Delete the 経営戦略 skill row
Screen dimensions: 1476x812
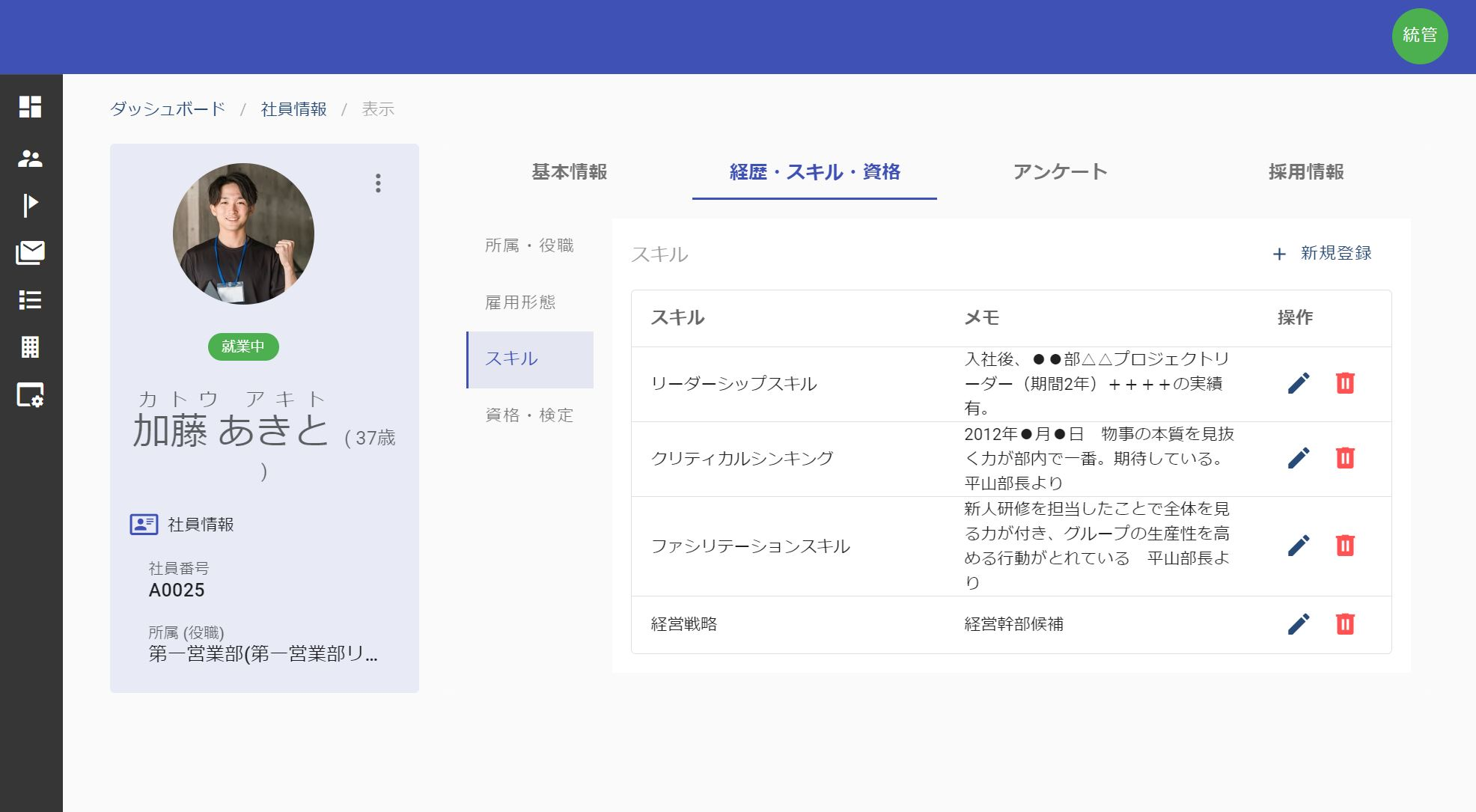coord(1345,624)
